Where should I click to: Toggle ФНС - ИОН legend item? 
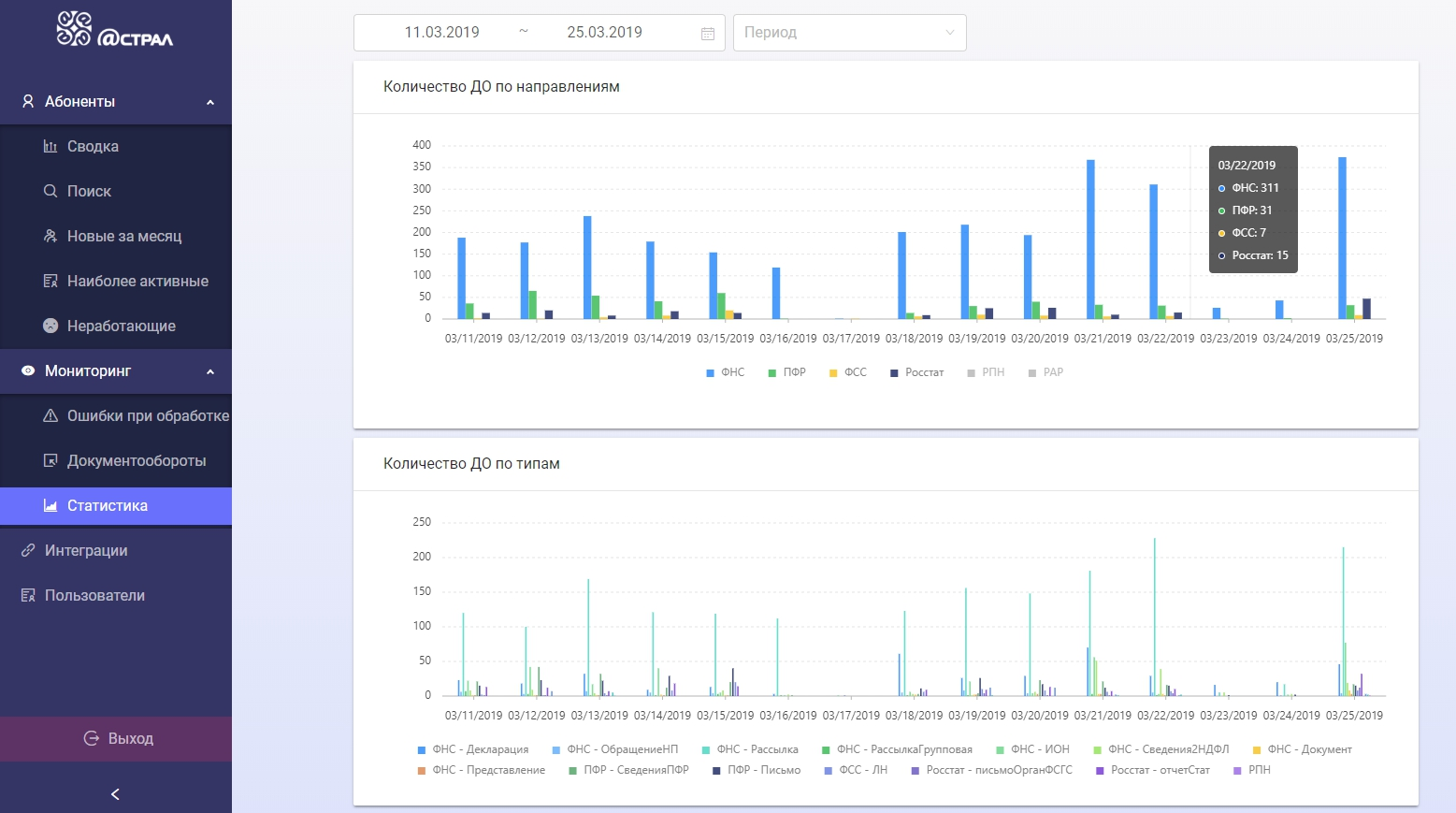pyautogui.click(x=1033, y=749)
